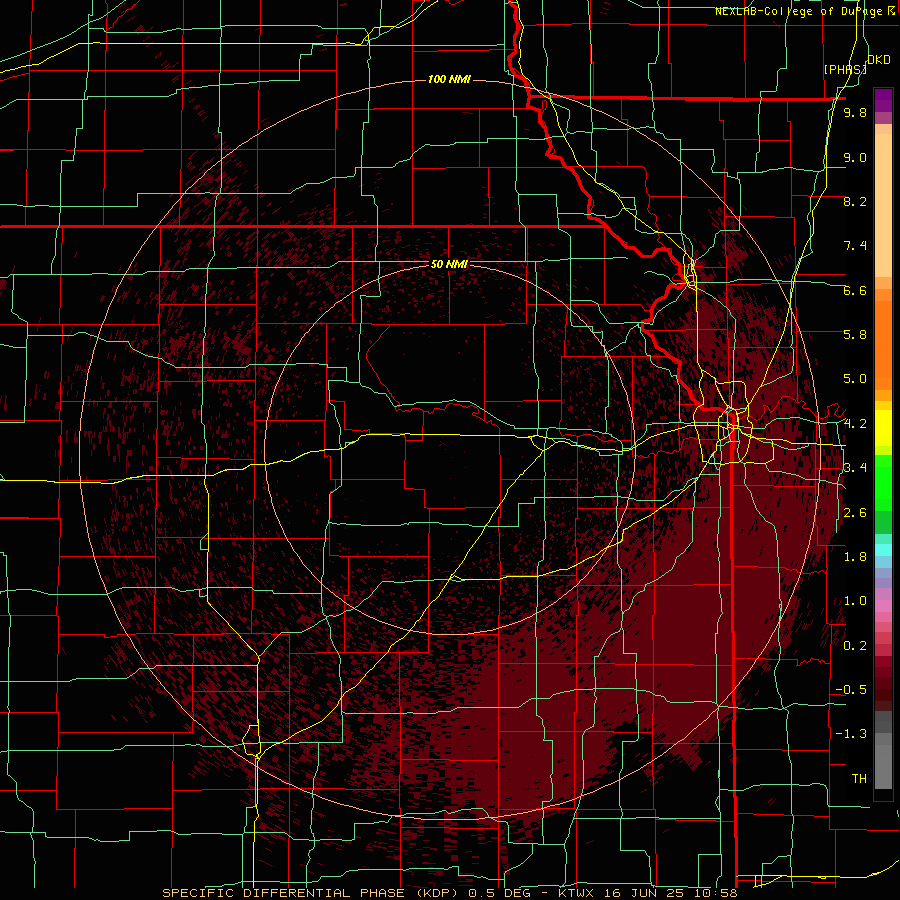Screen dimensions: 900x900
Task: Click the 1.0 value on the KDP scale
Action: point(855,601)
